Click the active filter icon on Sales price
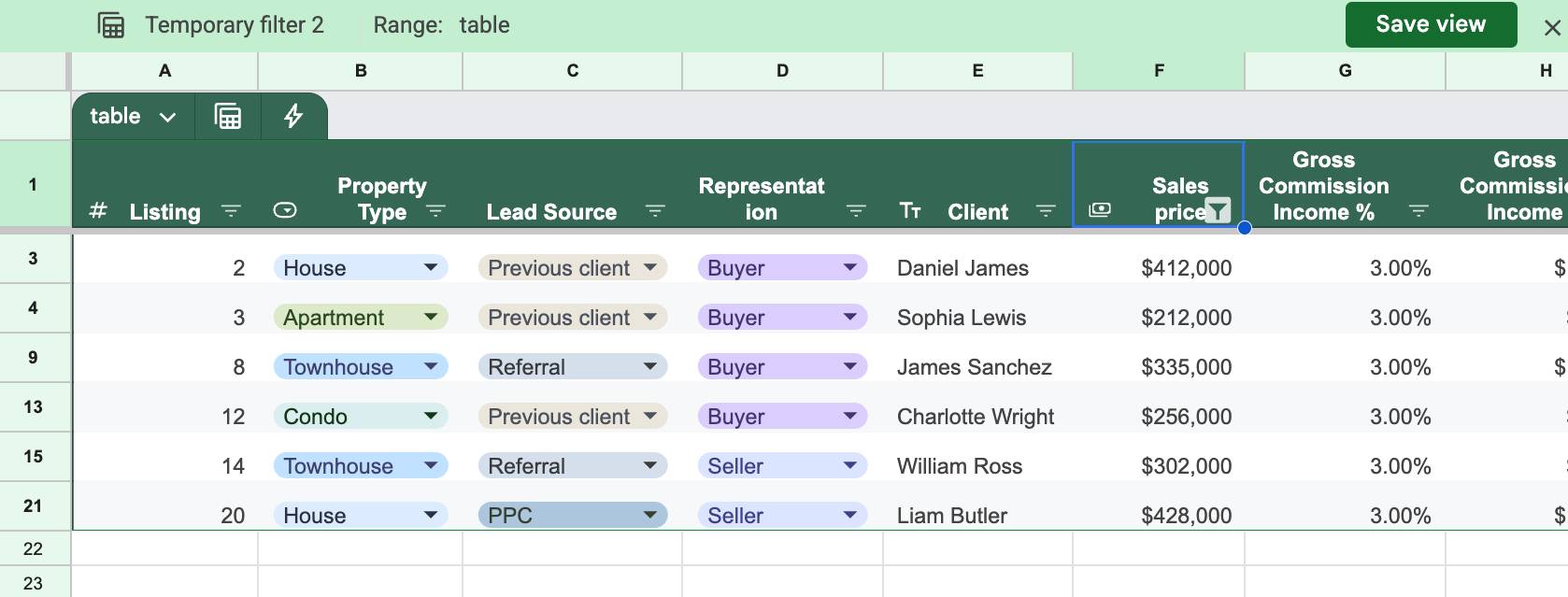 [x=1218, y=211]
